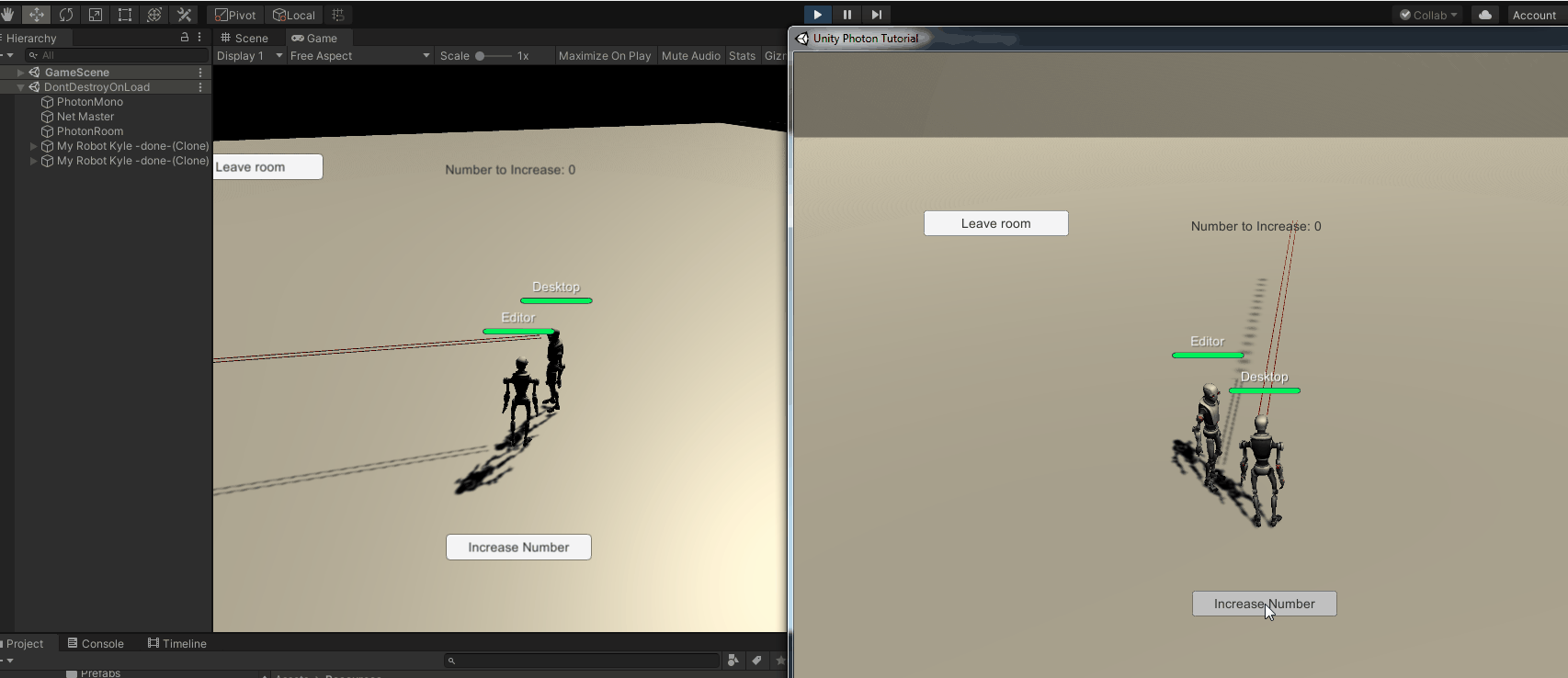Expand first My Robot Kyle clone
Screen dimensions: 1568x678
(x=34, y=146)
